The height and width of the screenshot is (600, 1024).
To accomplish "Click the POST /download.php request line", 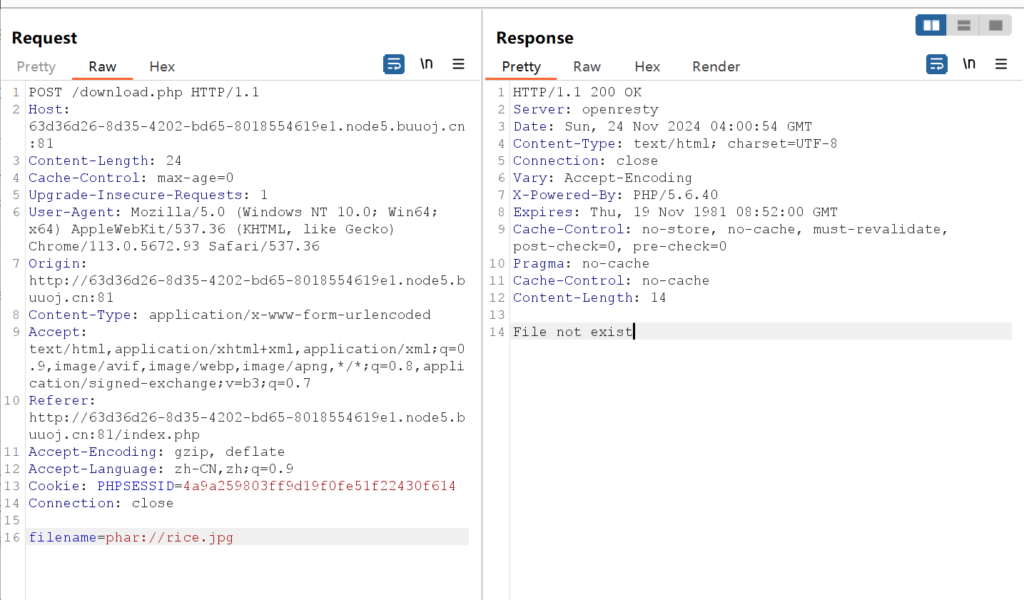I will click(x=144, y=92).
